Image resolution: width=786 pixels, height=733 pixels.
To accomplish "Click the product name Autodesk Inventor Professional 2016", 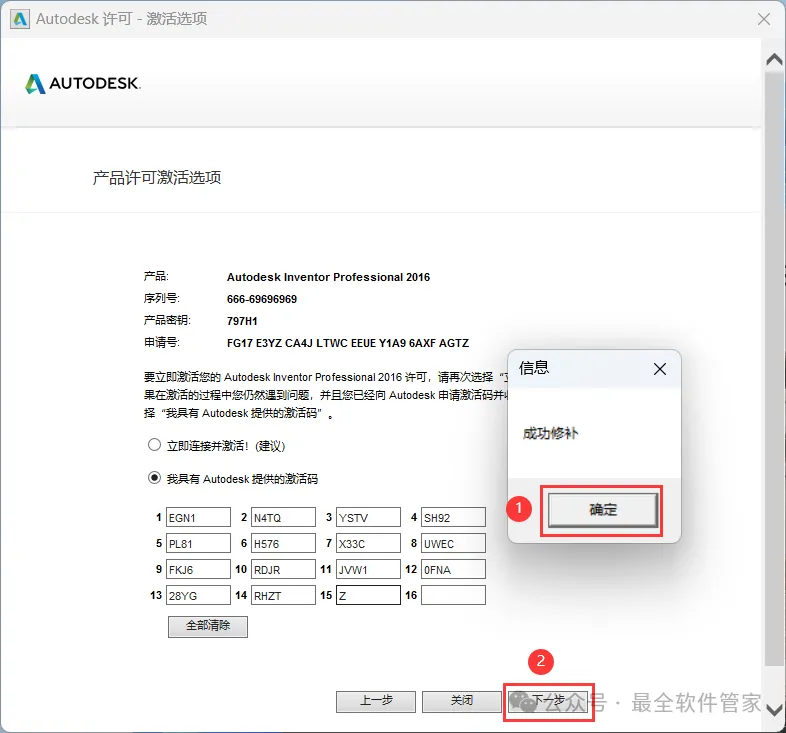I will [328, 277].
